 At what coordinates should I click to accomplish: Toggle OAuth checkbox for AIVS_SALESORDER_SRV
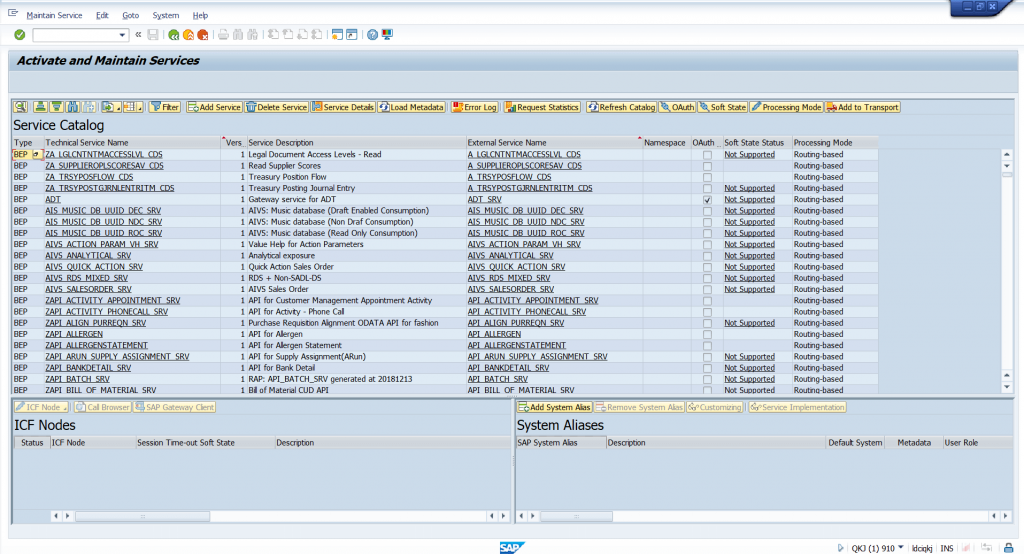[707, 289]
